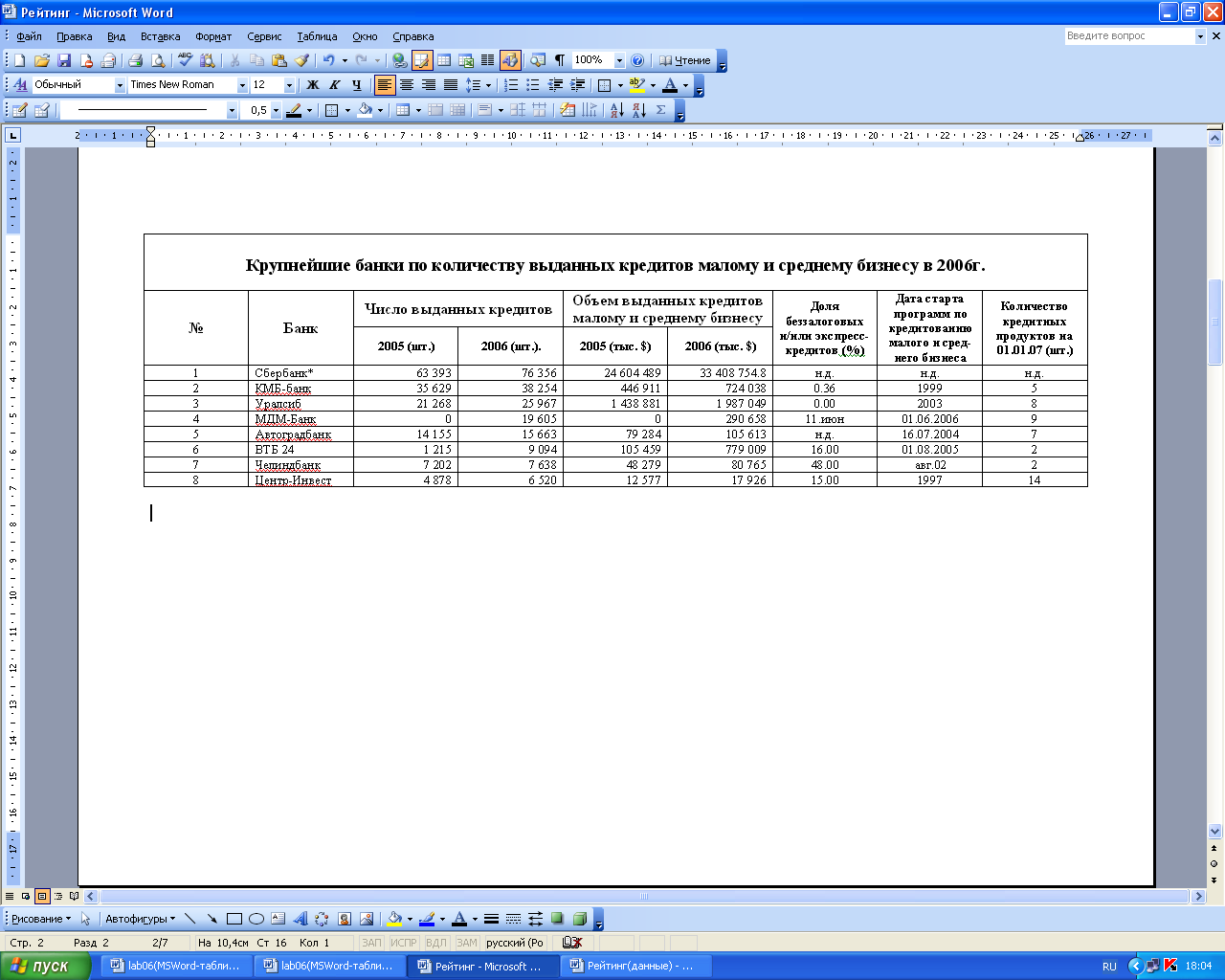Activate the Format Painter brush

pos(301,60)
